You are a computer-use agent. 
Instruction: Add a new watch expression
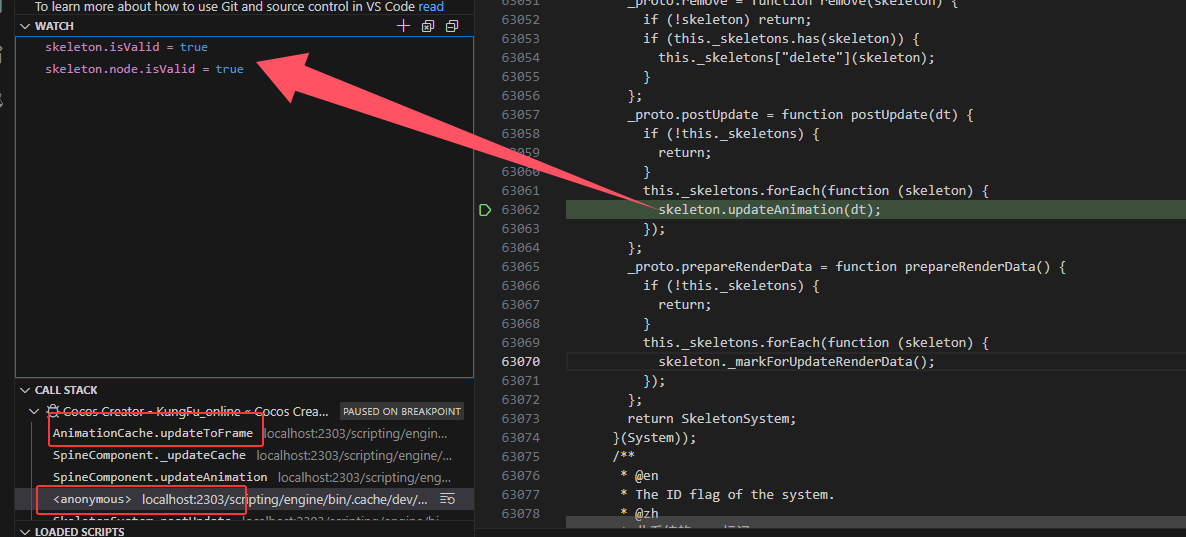tap(403, 26)
